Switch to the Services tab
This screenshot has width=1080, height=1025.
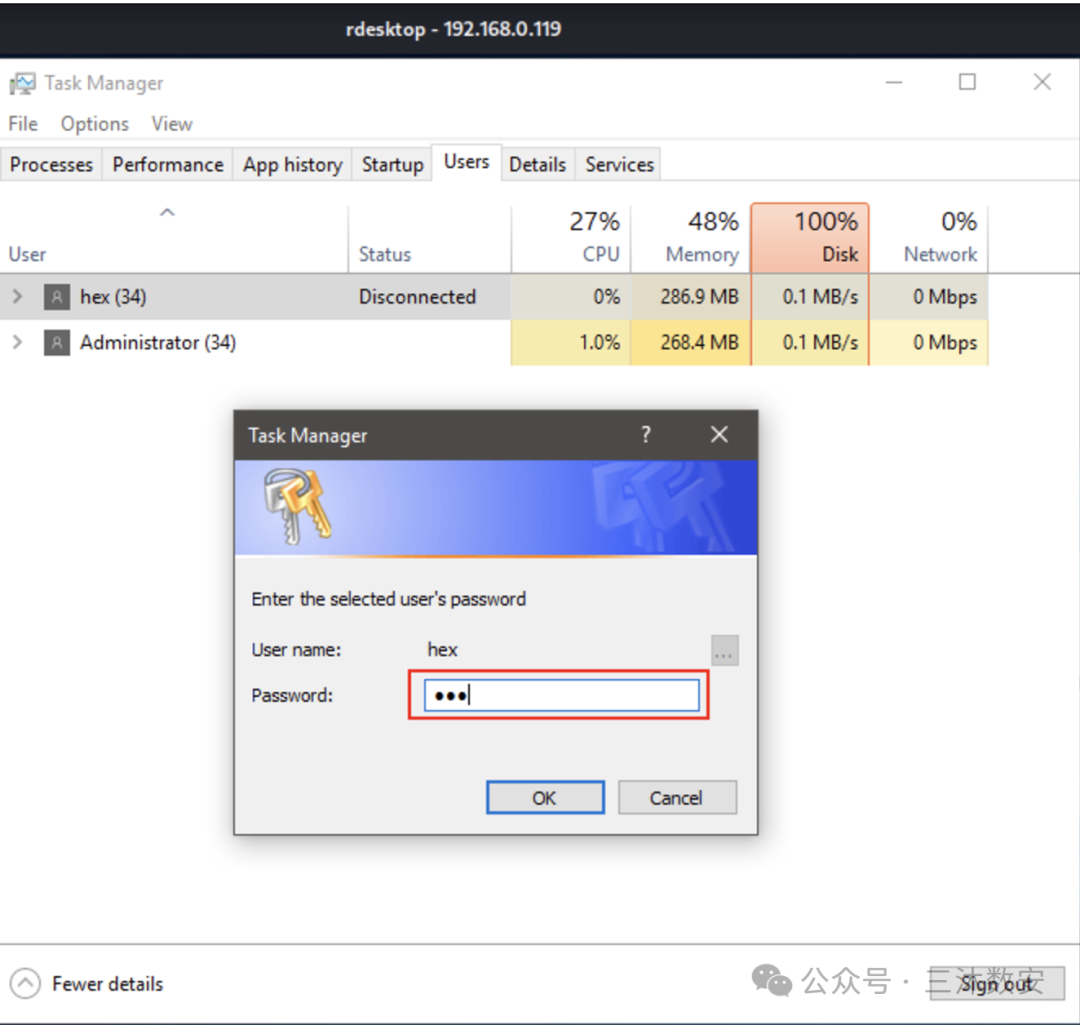click(x=619, y=165)
